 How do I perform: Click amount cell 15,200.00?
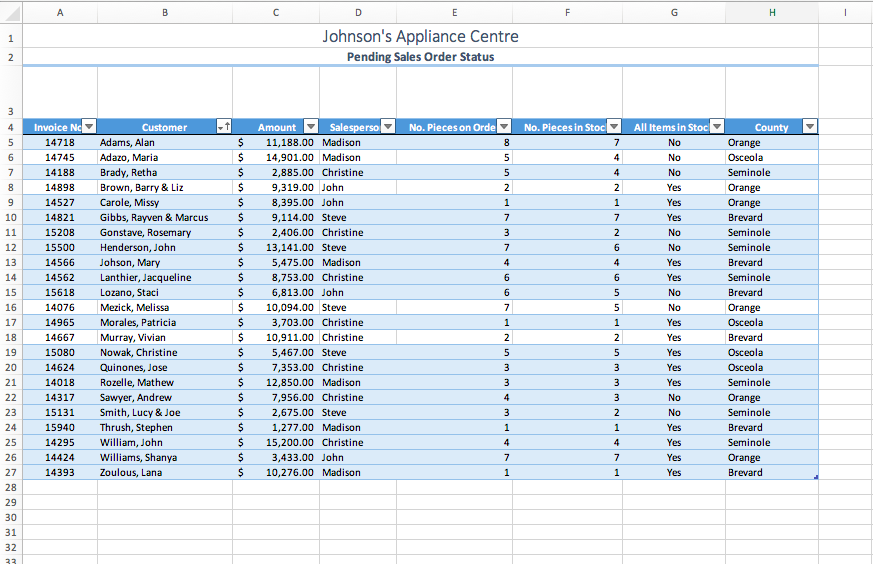[x=276, y=443]
